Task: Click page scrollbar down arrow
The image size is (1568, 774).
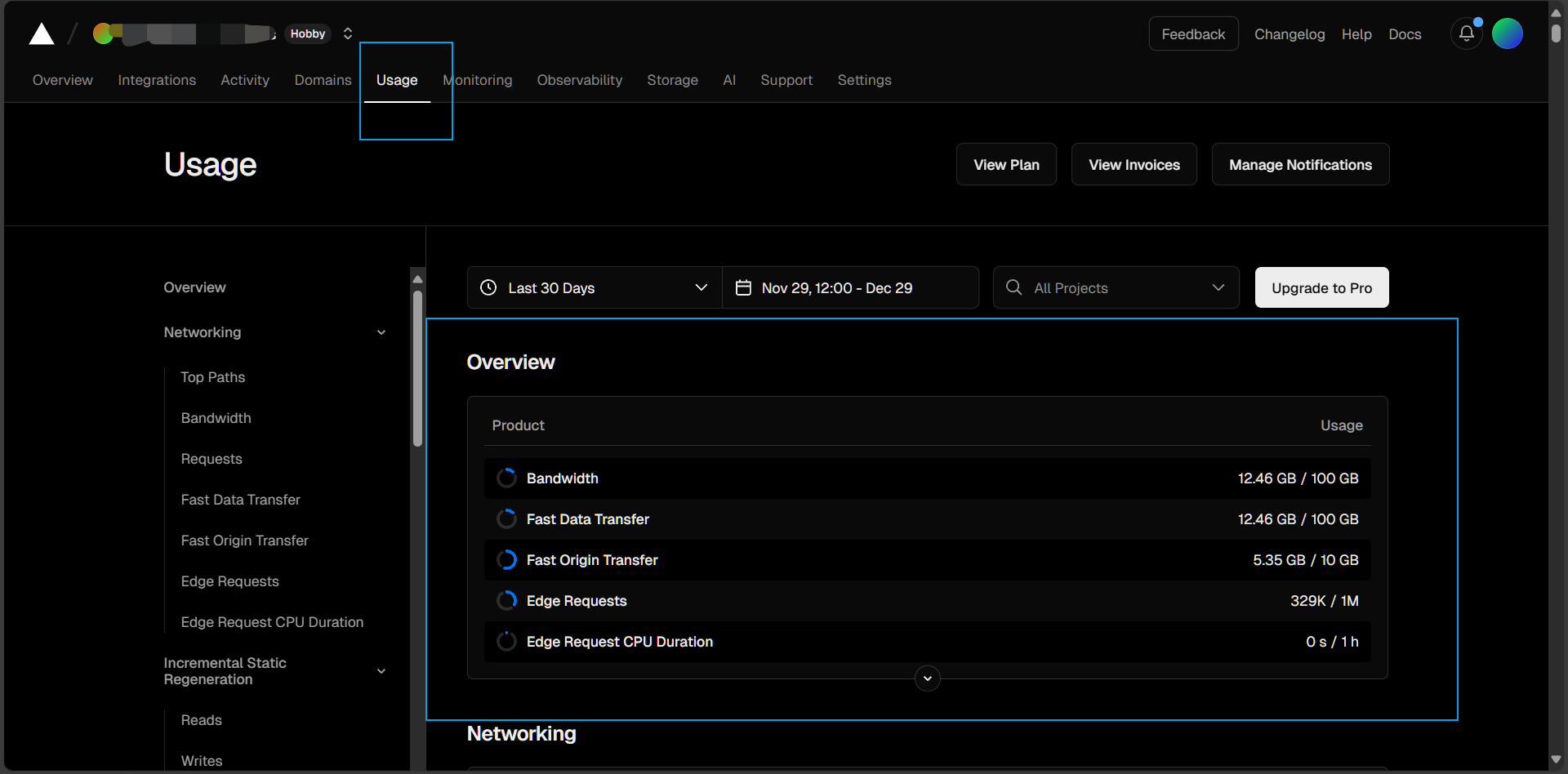Action: pyautogui.click(x=1556, y=760)
